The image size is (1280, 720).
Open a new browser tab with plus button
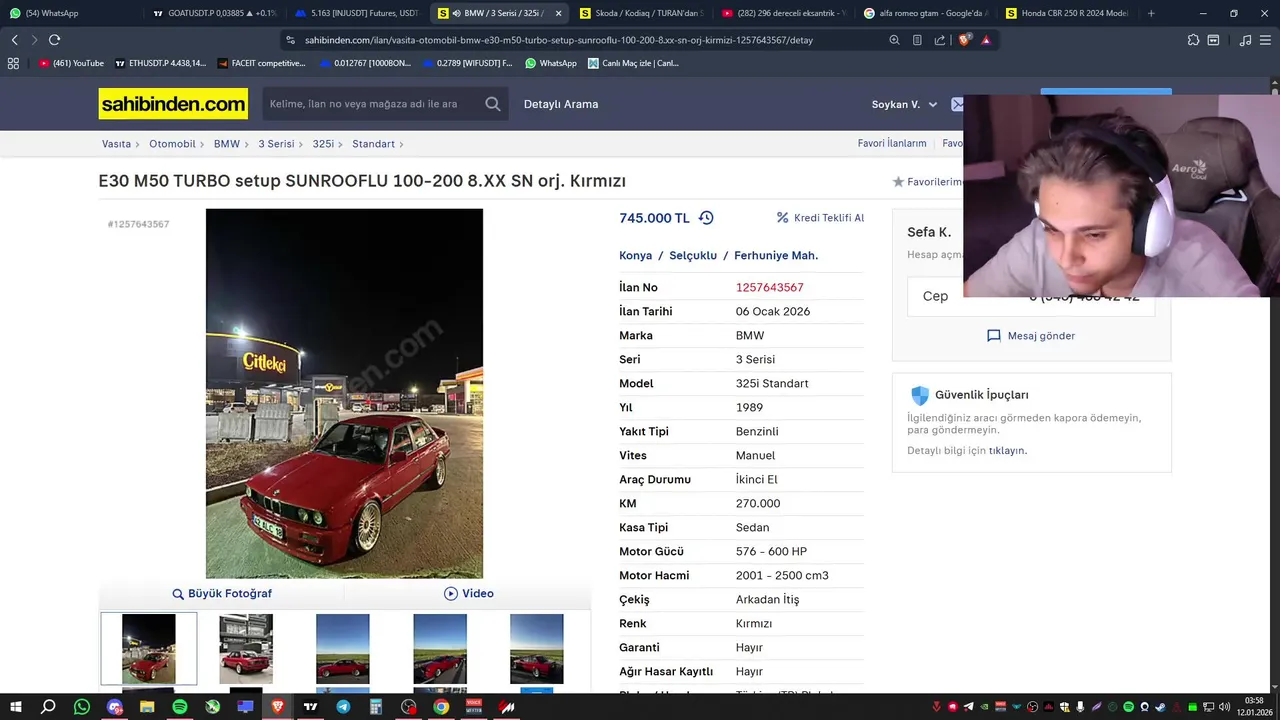coord(1151,13)
